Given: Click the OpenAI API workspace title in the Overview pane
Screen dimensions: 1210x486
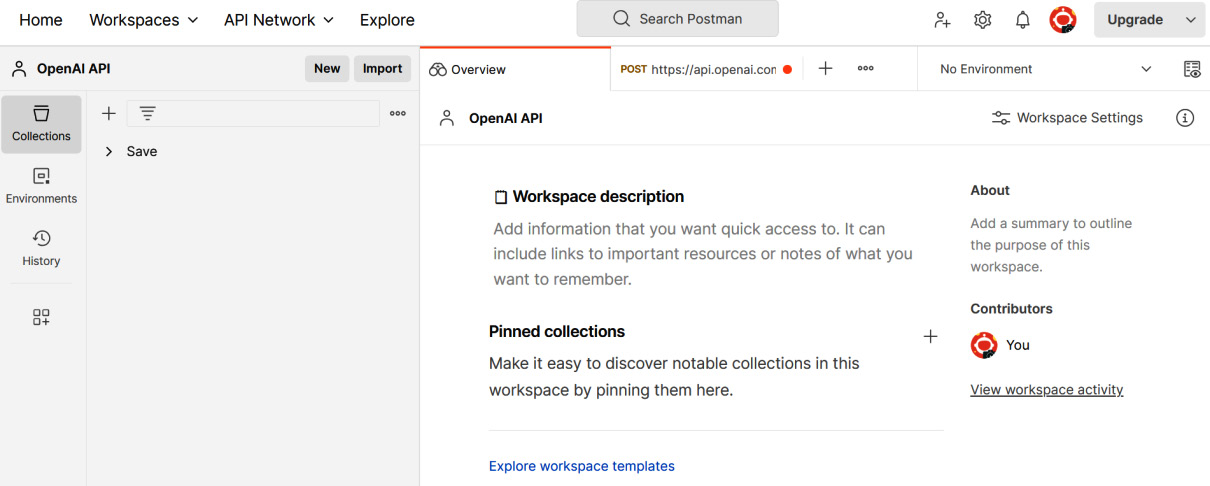Looking at the screenshot, I should 506,118.
